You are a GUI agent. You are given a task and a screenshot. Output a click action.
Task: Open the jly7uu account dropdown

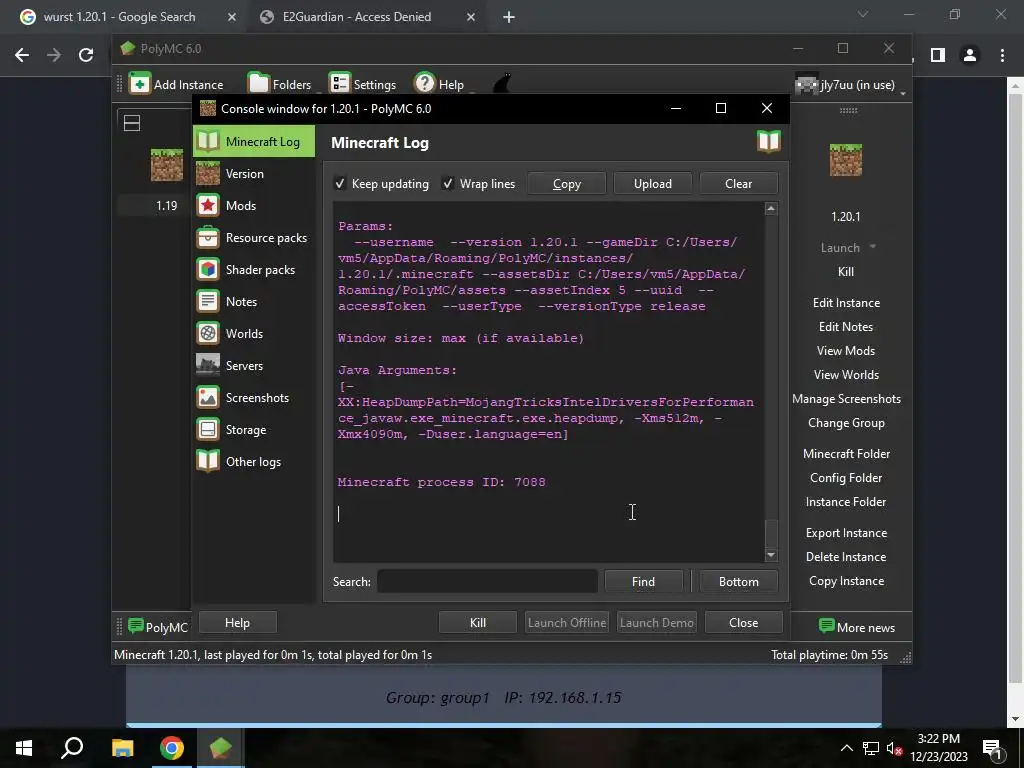point(850,85)
